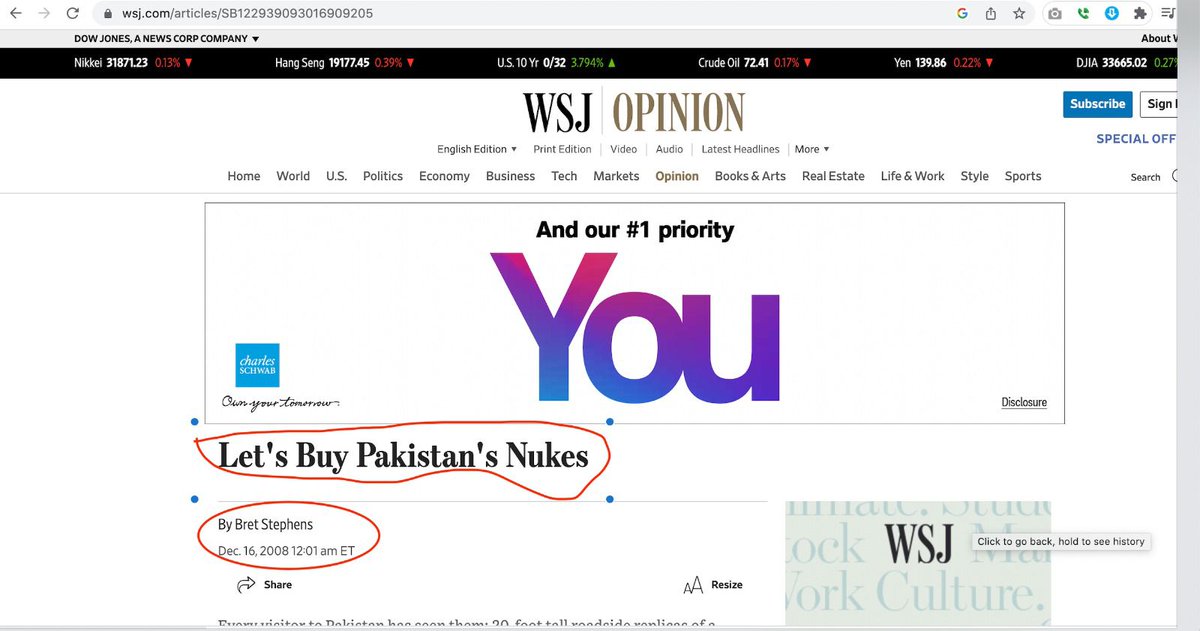Click the Resize text icon
Viewport: 1200px width, 631px height.
692,585
